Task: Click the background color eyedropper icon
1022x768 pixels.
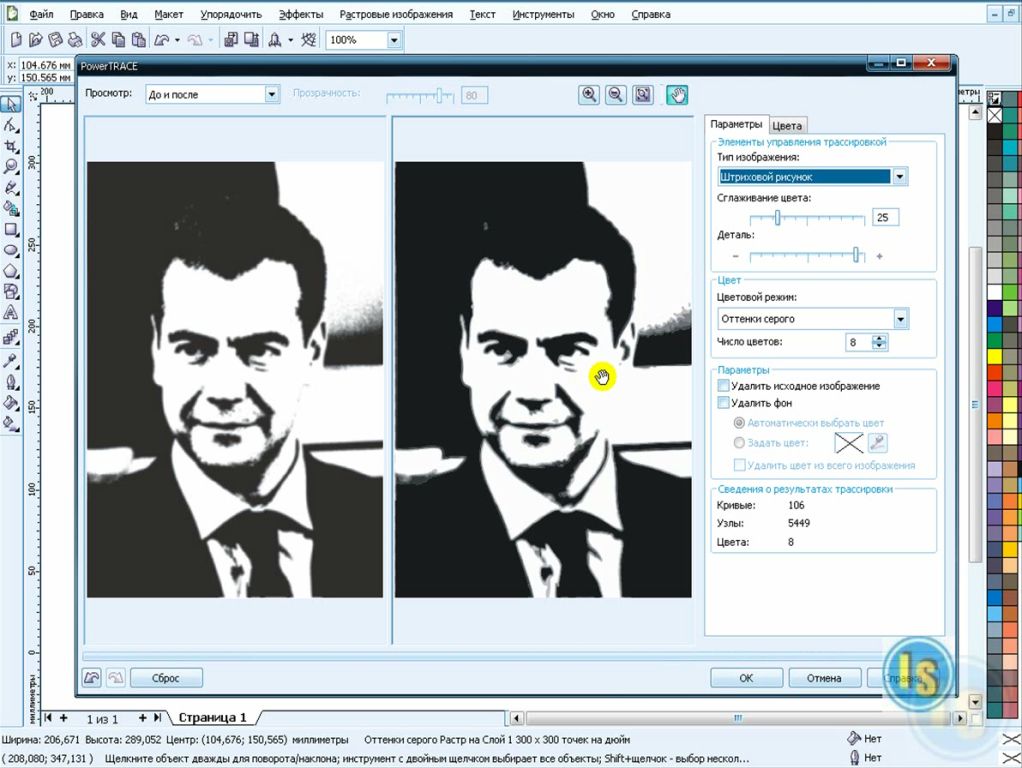Action: point(877,443)
